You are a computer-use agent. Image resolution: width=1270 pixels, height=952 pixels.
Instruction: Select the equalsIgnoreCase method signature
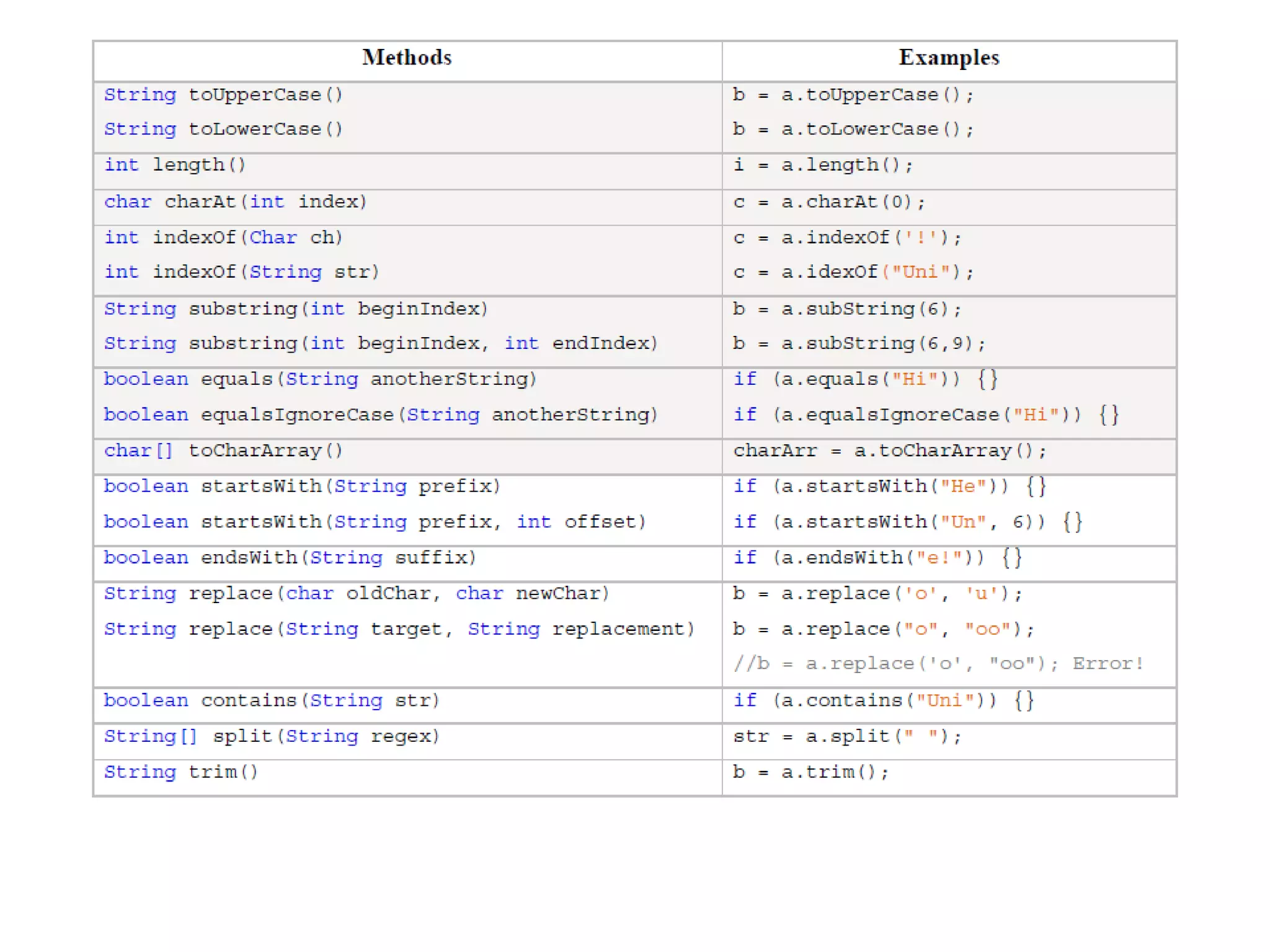point(381,415)
